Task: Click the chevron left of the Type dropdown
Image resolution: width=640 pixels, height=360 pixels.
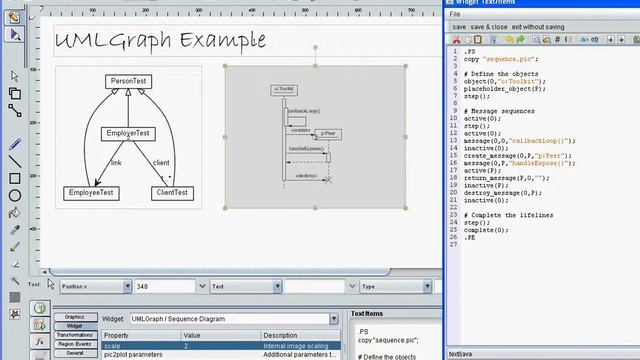Action: pos(352,287)
